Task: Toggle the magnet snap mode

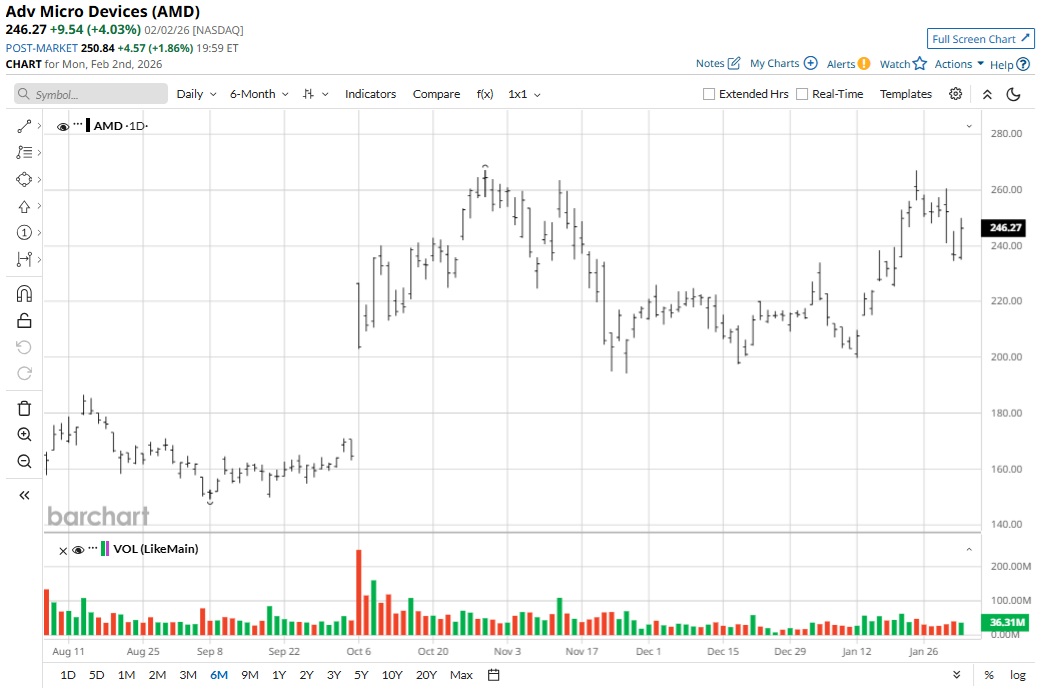Action: click(24, 294)
